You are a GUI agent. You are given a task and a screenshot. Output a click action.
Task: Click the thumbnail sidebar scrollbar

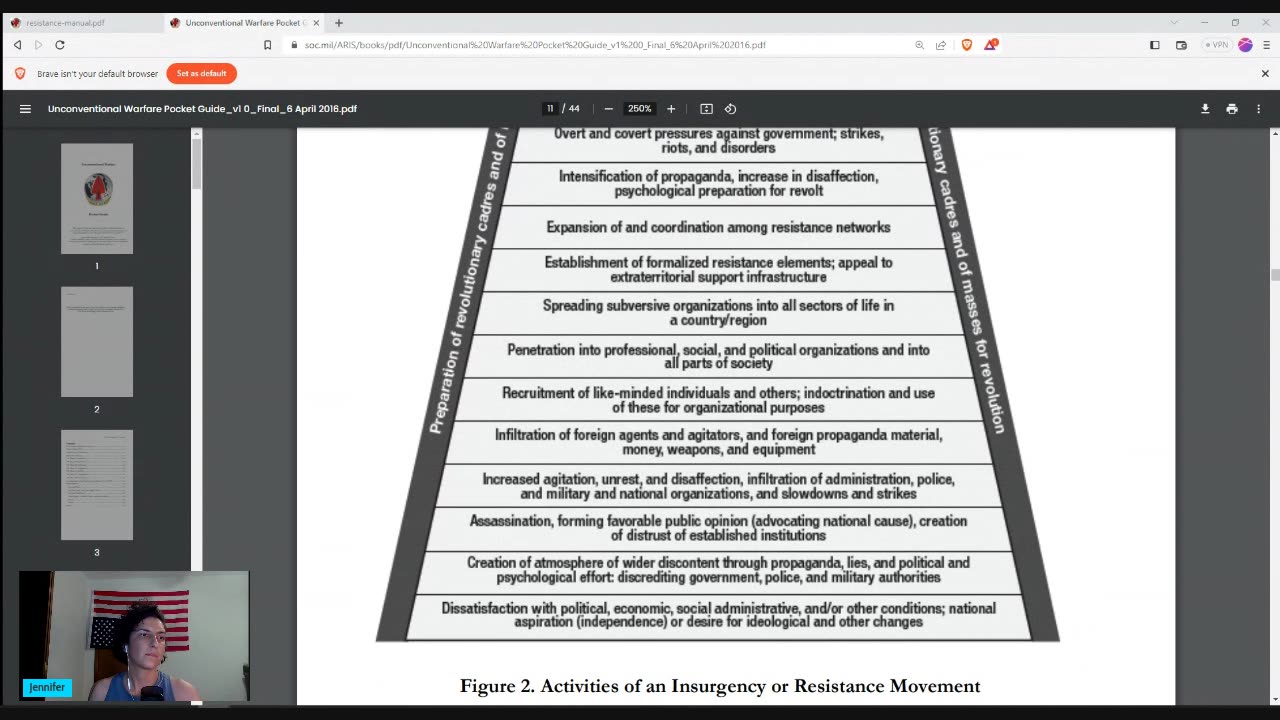tap(197, 164)
